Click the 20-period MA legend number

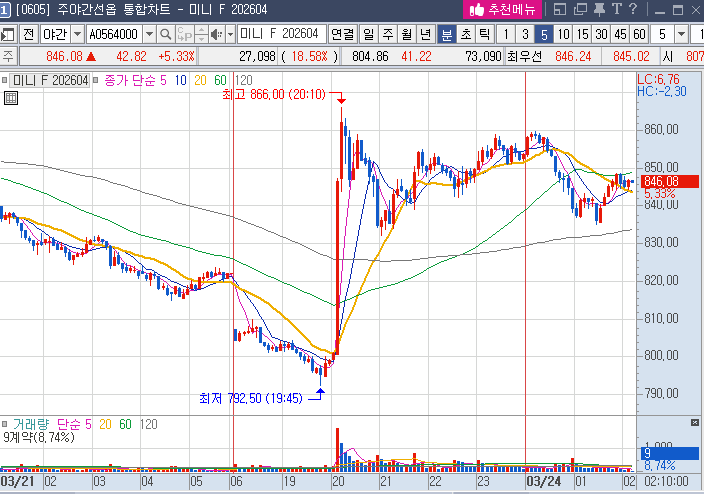[x=200, y=80]
